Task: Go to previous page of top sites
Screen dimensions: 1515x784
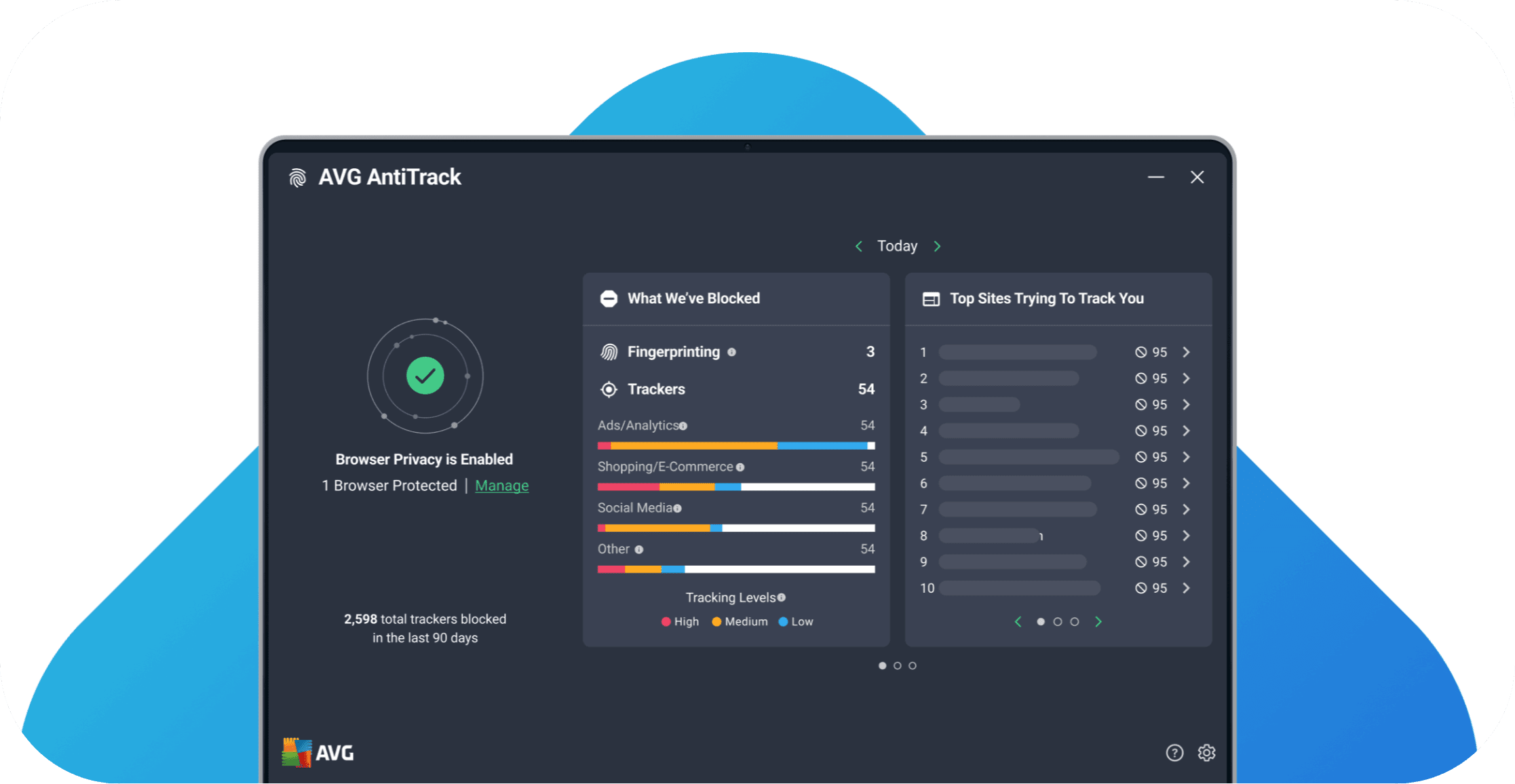Action: [1018, 622]
